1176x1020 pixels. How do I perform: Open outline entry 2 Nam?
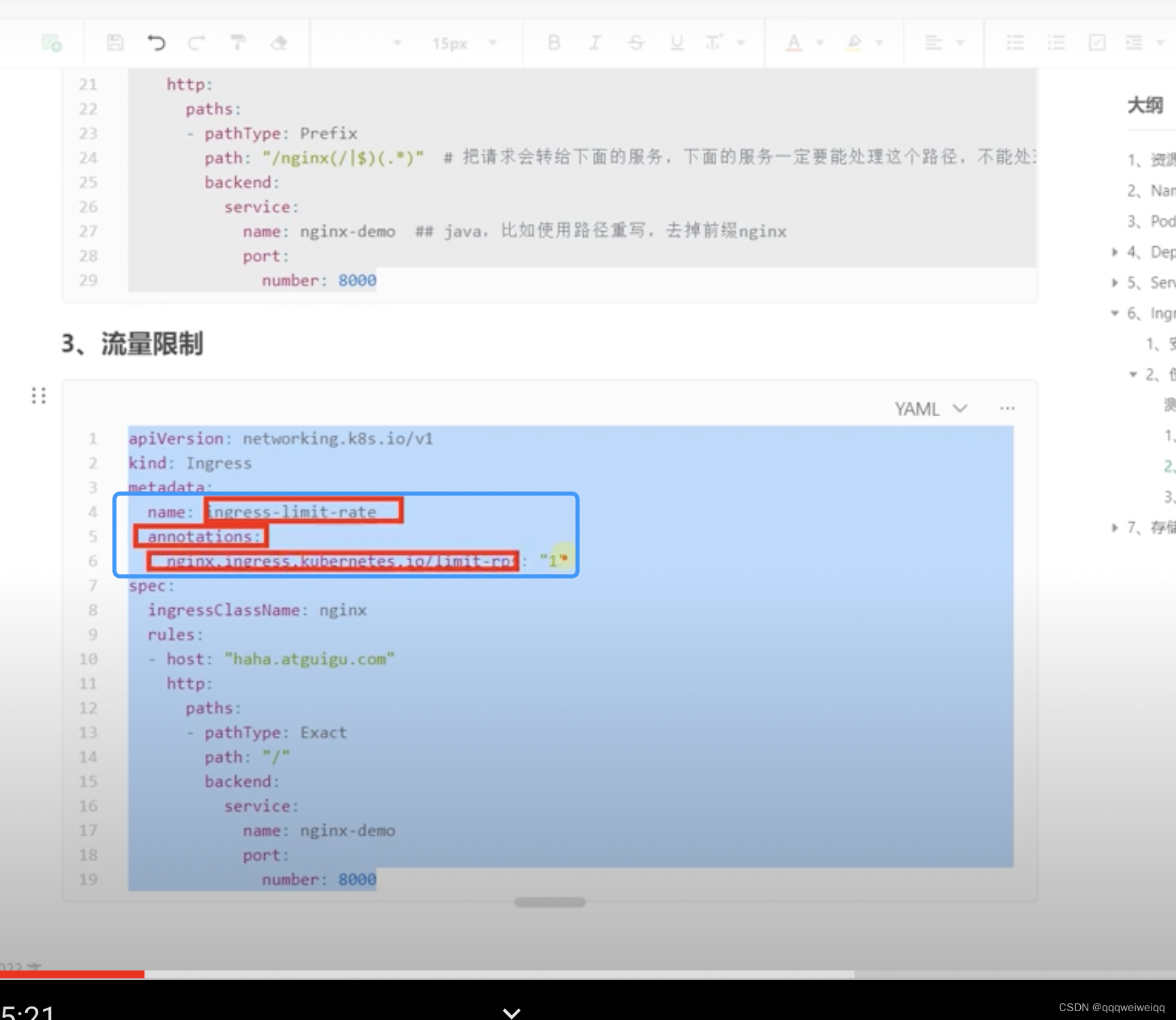coord(1151,191)
